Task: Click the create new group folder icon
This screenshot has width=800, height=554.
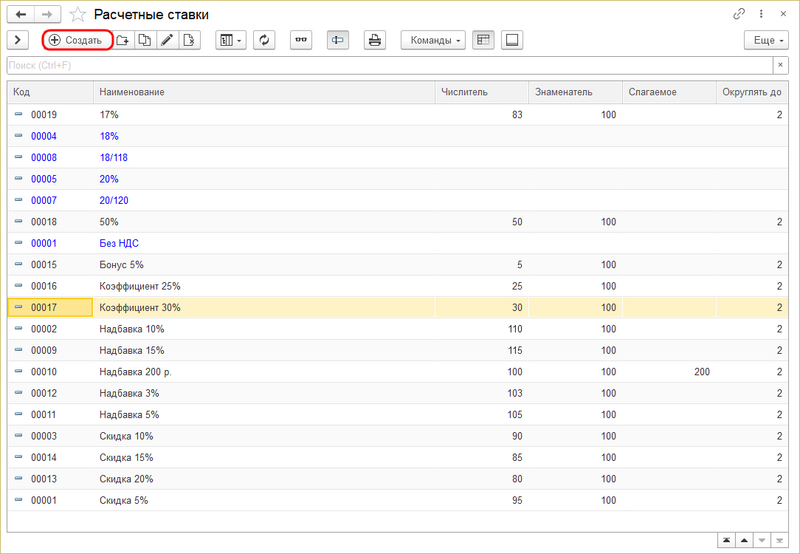Action: (x=123, y=40)
